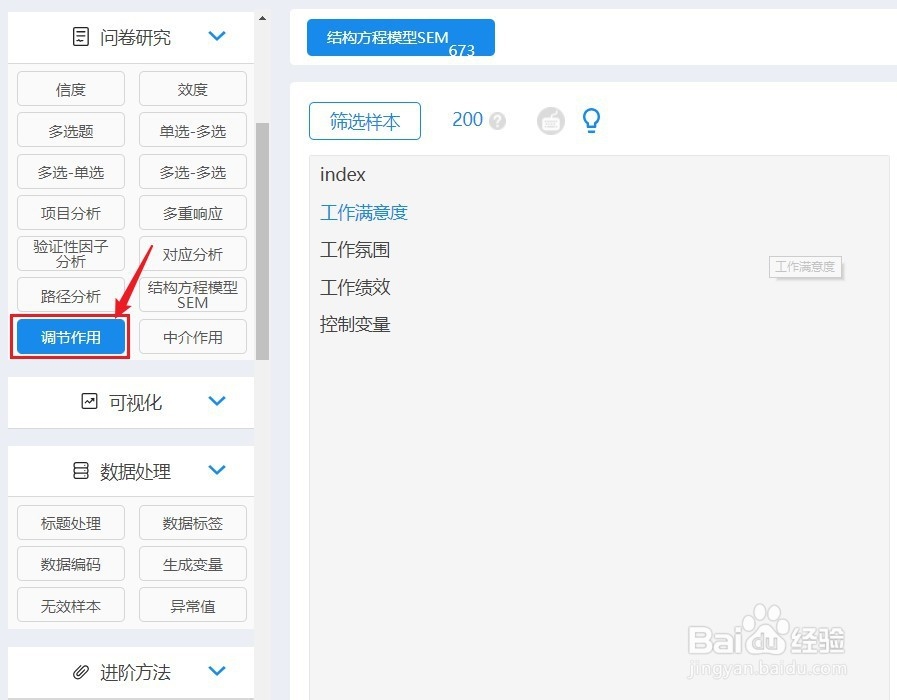Click 生成变量
Viewport: 897px width, 700px height.
coord(193,564)
